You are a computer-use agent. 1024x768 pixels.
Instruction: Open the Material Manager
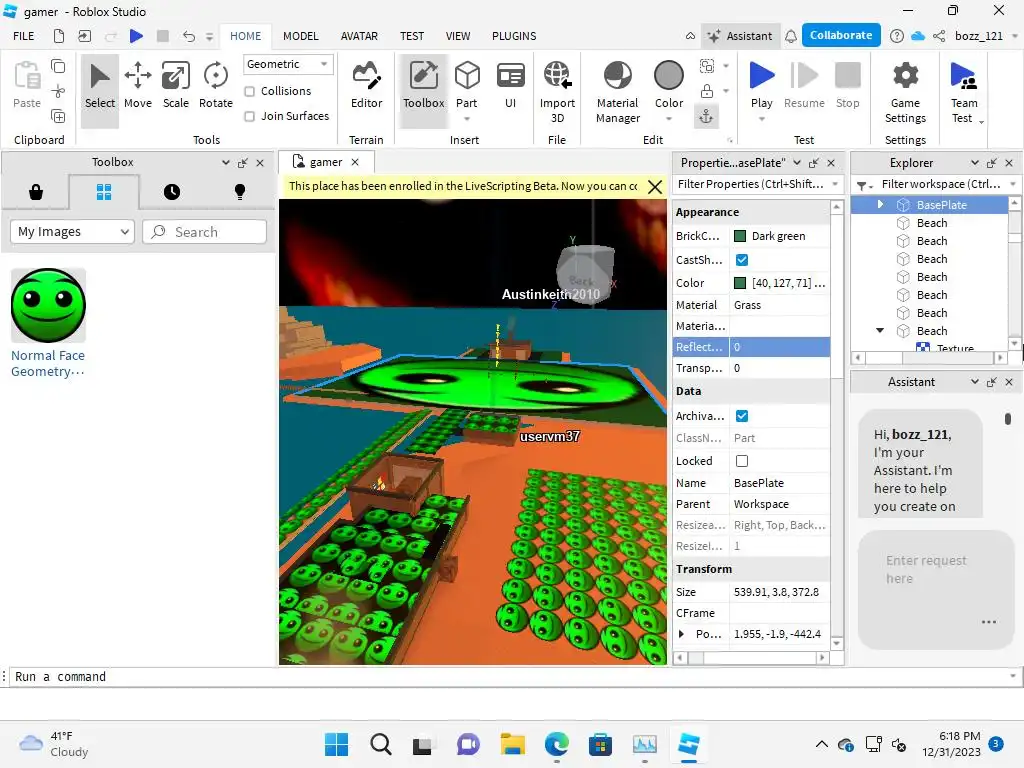[618, 92]
